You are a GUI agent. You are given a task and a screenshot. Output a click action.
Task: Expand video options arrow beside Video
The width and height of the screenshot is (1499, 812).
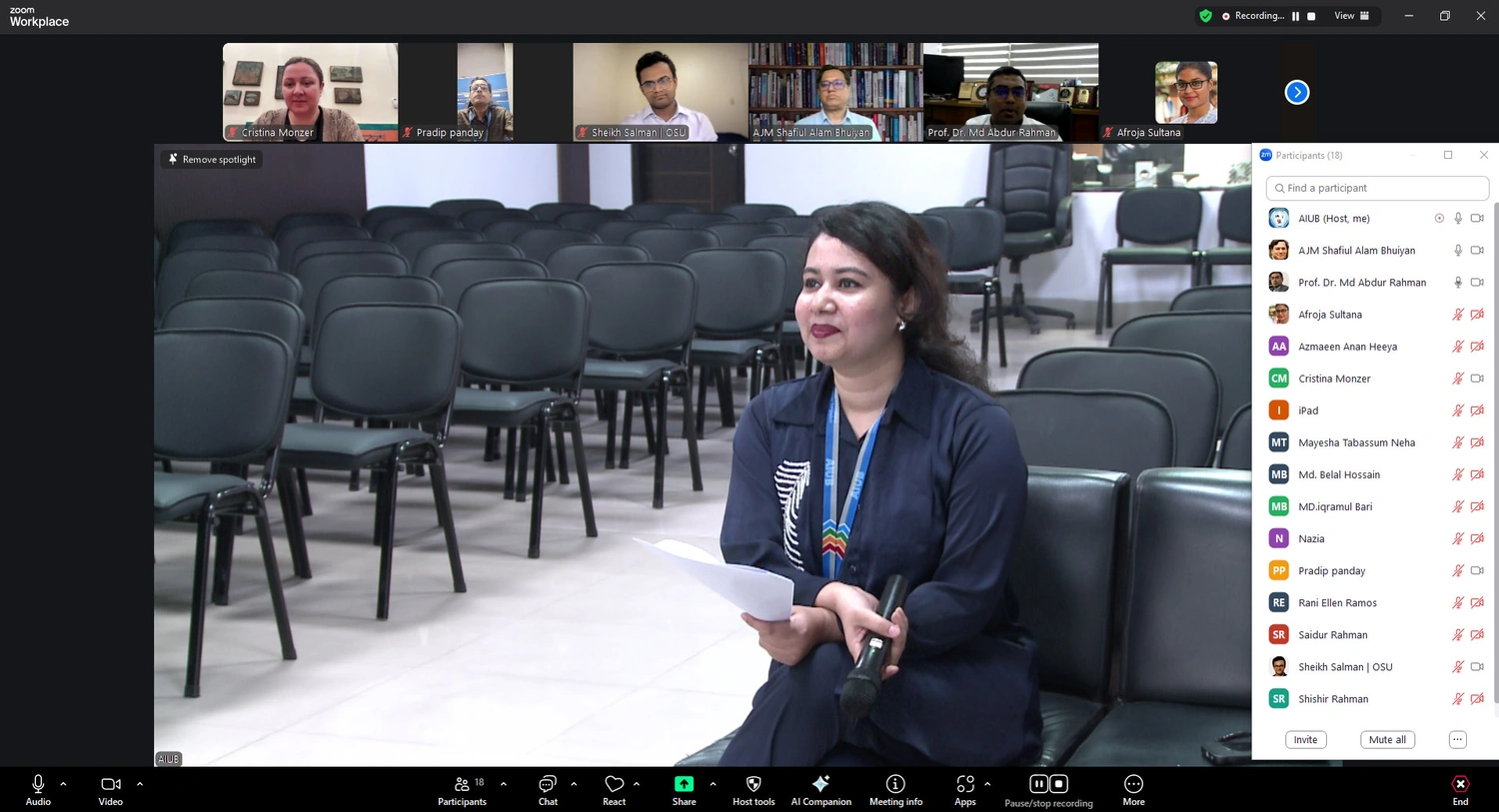tap(140, 784)
